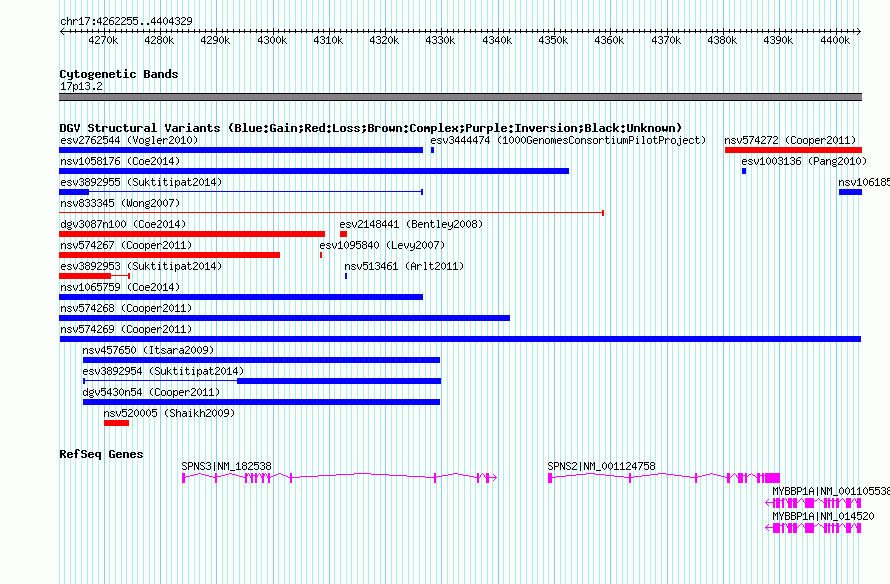The height and width of the screenshot is (584, 890).
Task: Click the nsv574267 red loss bar
Action: 170,255
